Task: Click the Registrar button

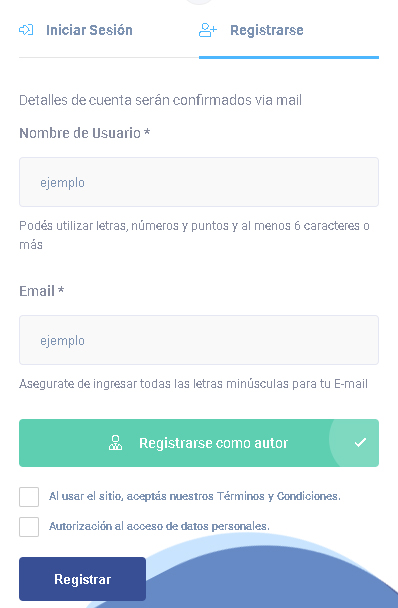Action: click(83, 579)
